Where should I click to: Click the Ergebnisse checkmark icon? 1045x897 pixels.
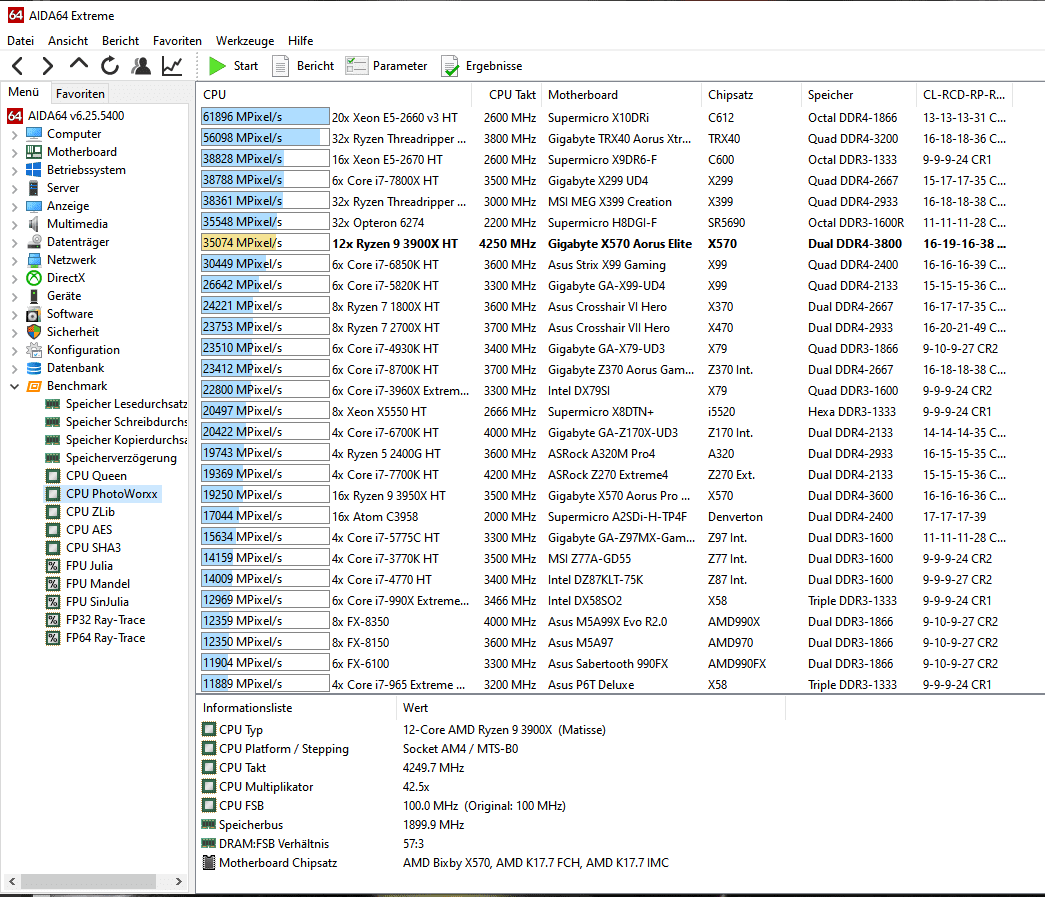(451, 66)
